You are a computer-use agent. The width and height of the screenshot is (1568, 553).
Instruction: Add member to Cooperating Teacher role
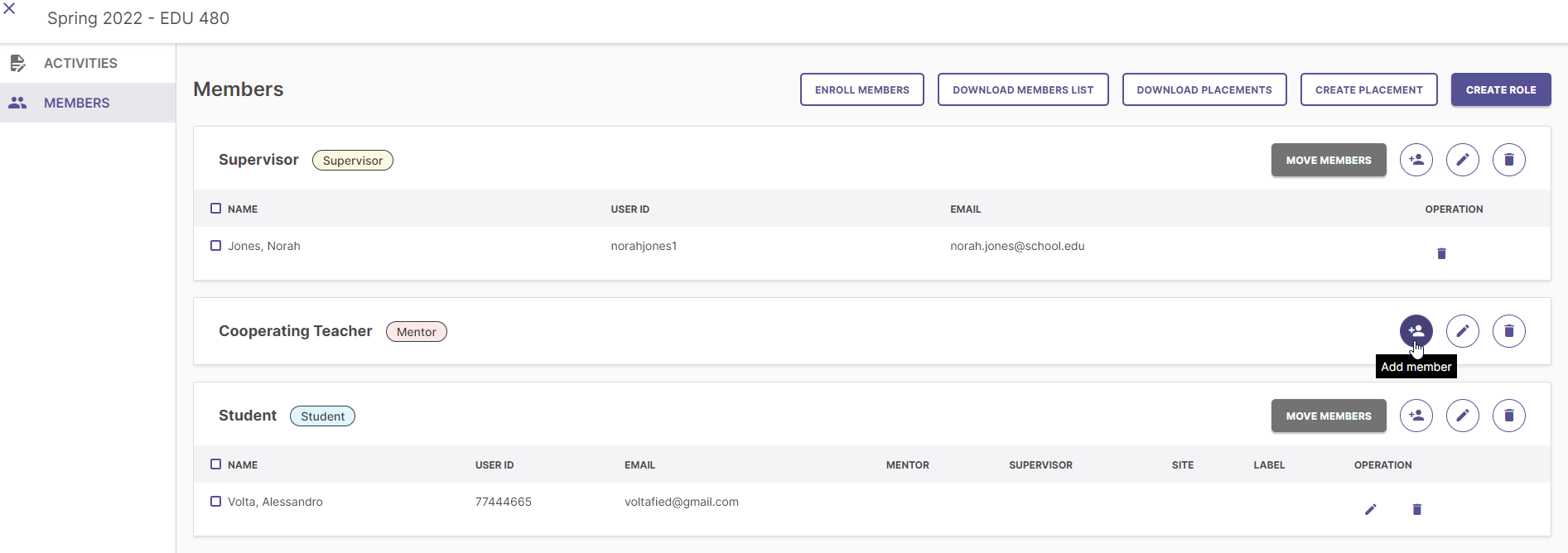1416,331
